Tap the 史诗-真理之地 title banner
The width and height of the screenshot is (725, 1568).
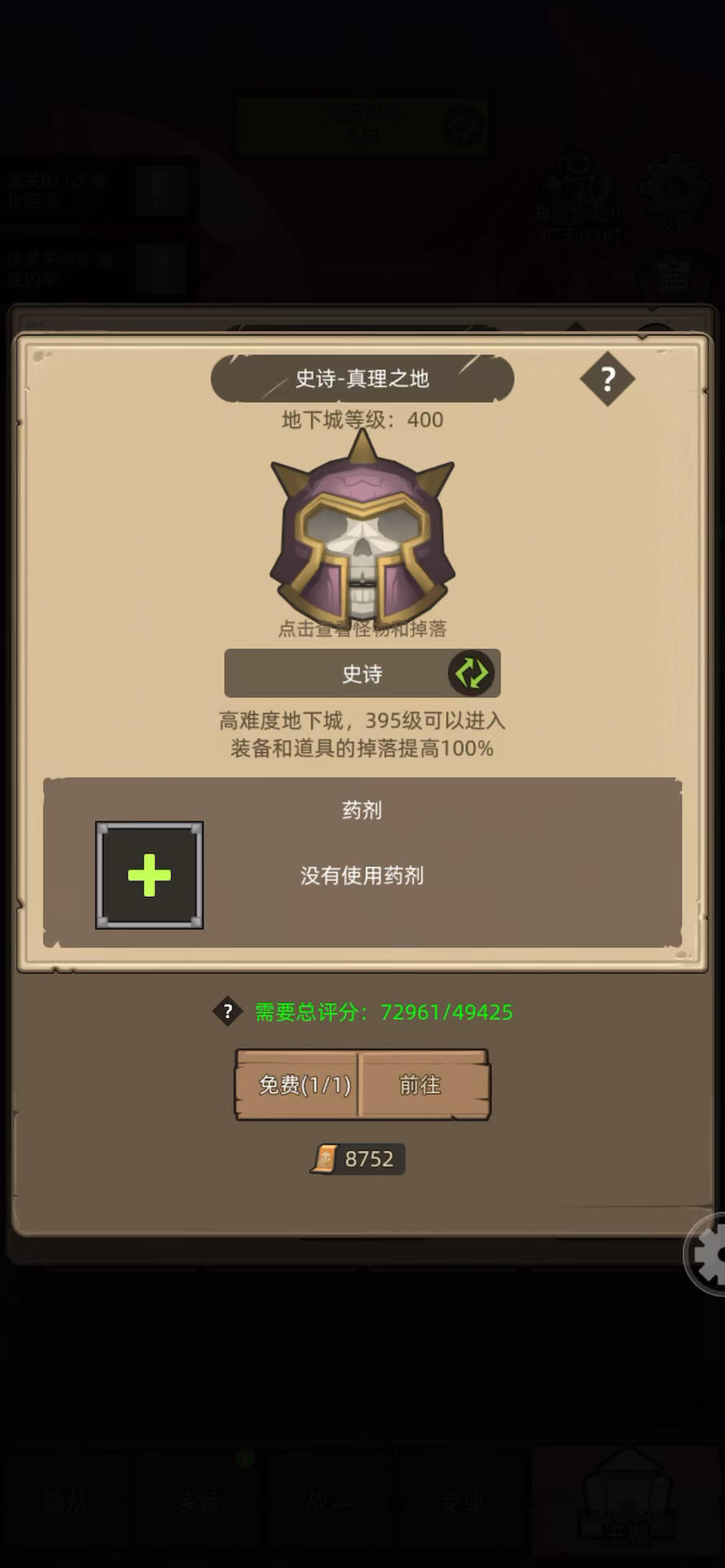point(362,378)
